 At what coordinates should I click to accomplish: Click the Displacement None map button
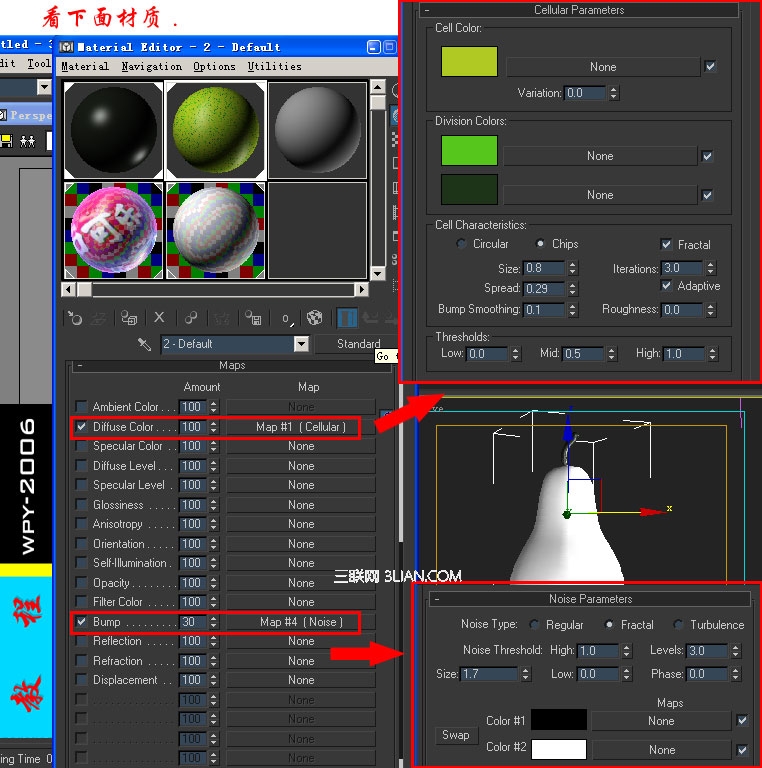(x=301, y=680)
